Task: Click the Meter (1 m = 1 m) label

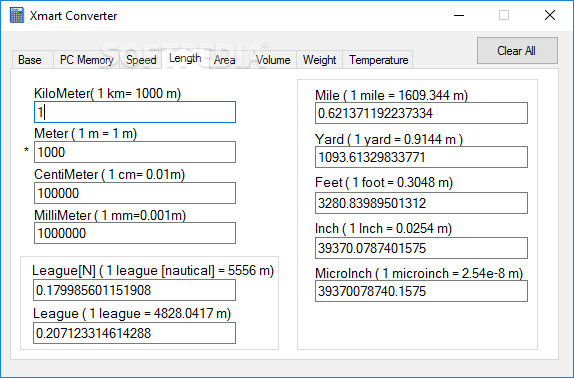Action: coord(86,134)
